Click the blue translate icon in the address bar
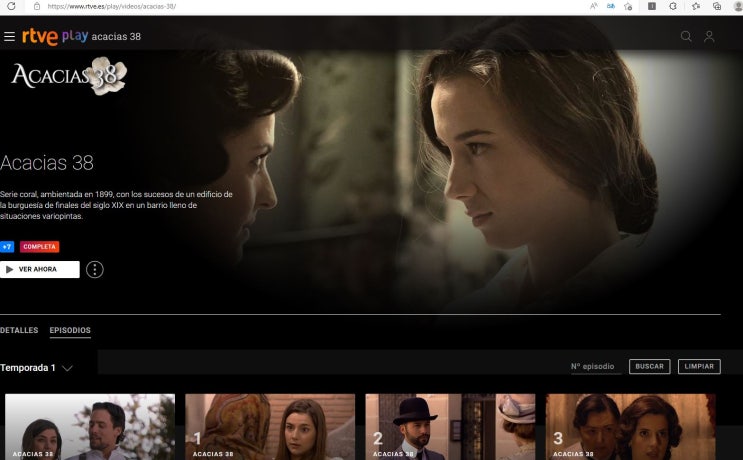 pyautogui.click(x=611, y=6)
